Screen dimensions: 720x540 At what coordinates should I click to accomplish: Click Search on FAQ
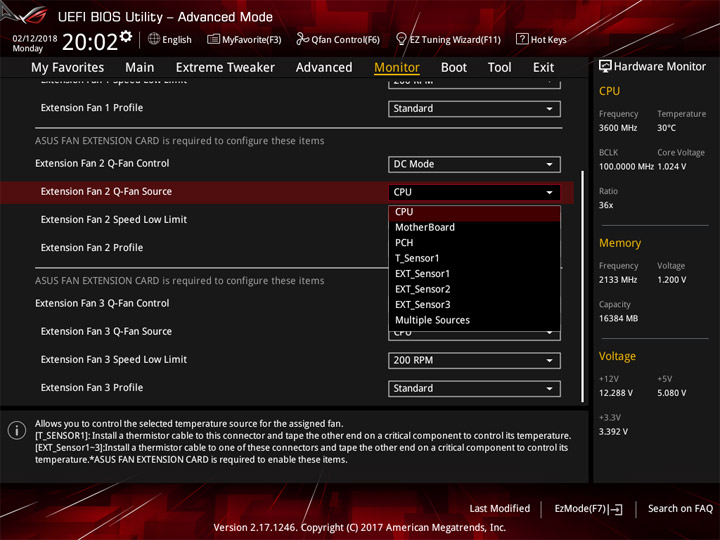[x=681, y=509]
